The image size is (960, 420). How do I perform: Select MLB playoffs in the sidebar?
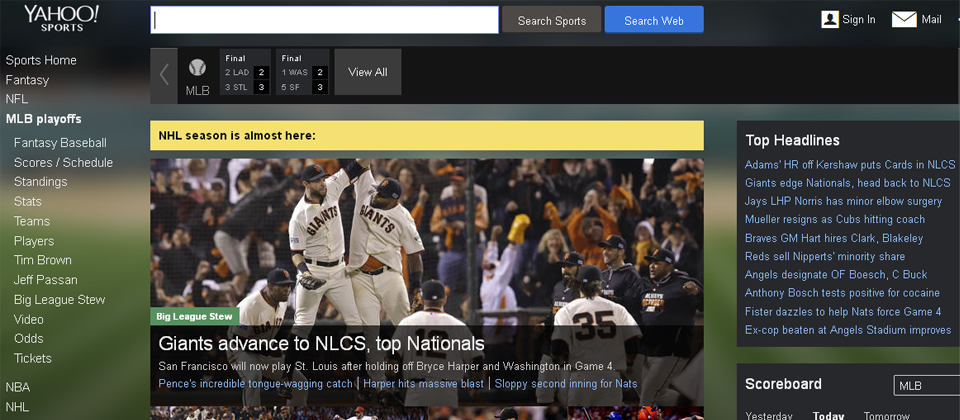pos(43,119)
